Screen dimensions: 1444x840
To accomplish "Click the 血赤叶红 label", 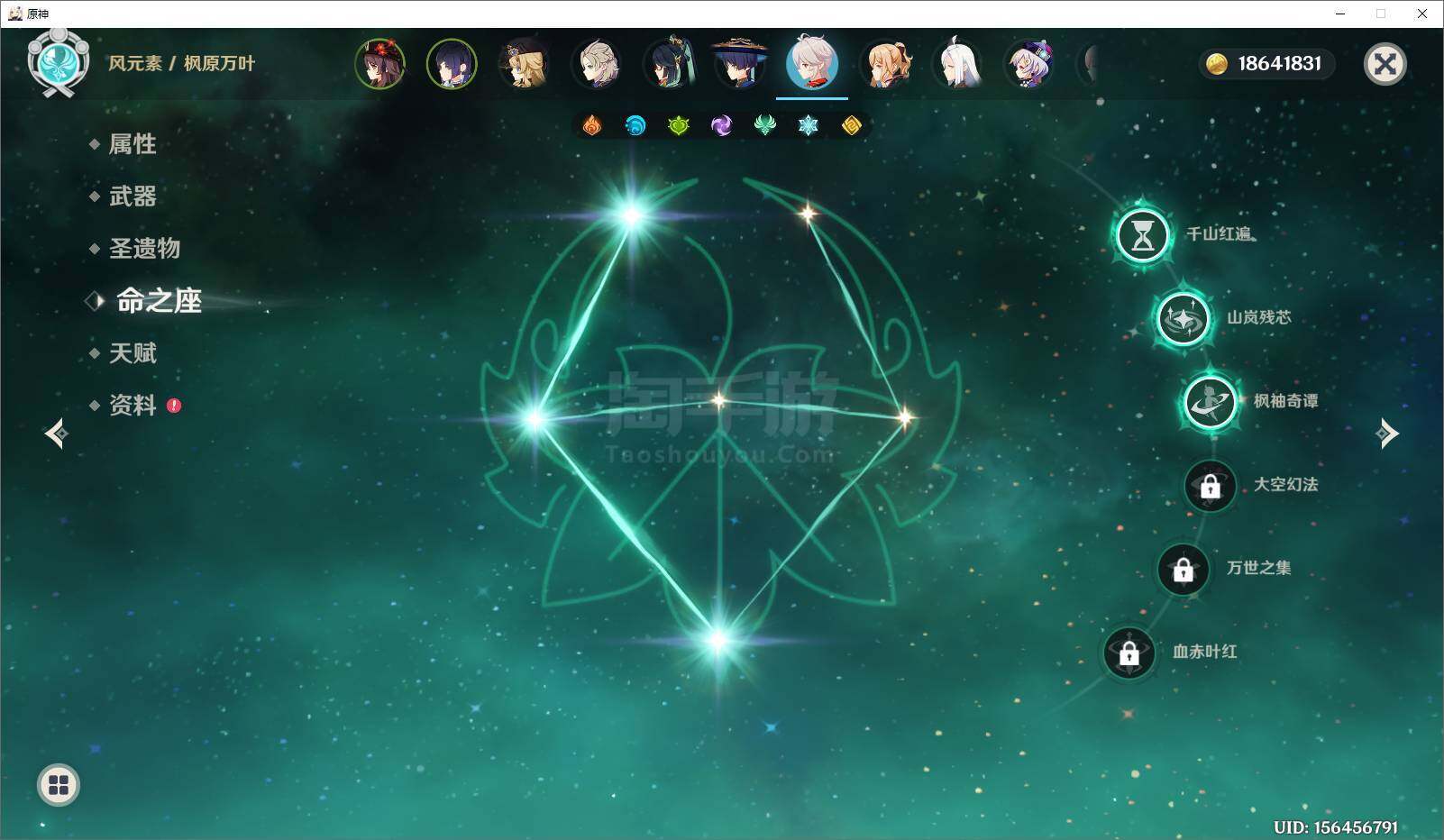I will pyautogui.click(x=1205, y=652).
